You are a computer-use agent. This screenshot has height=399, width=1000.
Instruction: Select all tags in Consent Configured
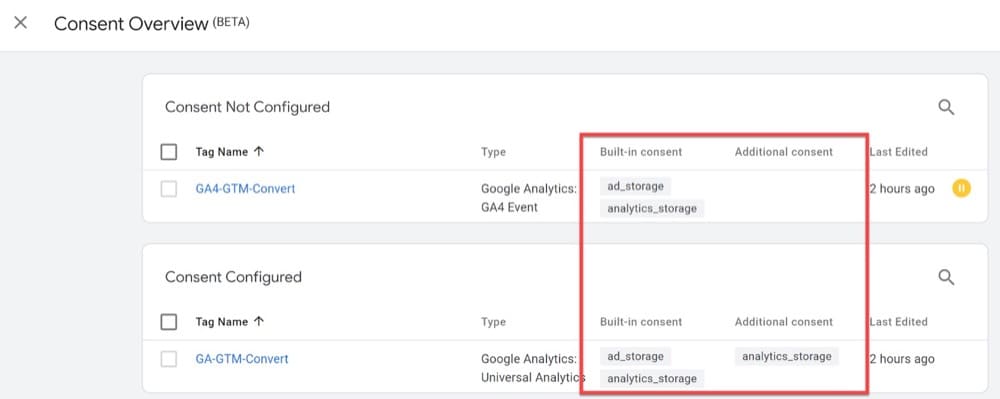[169, 322]
